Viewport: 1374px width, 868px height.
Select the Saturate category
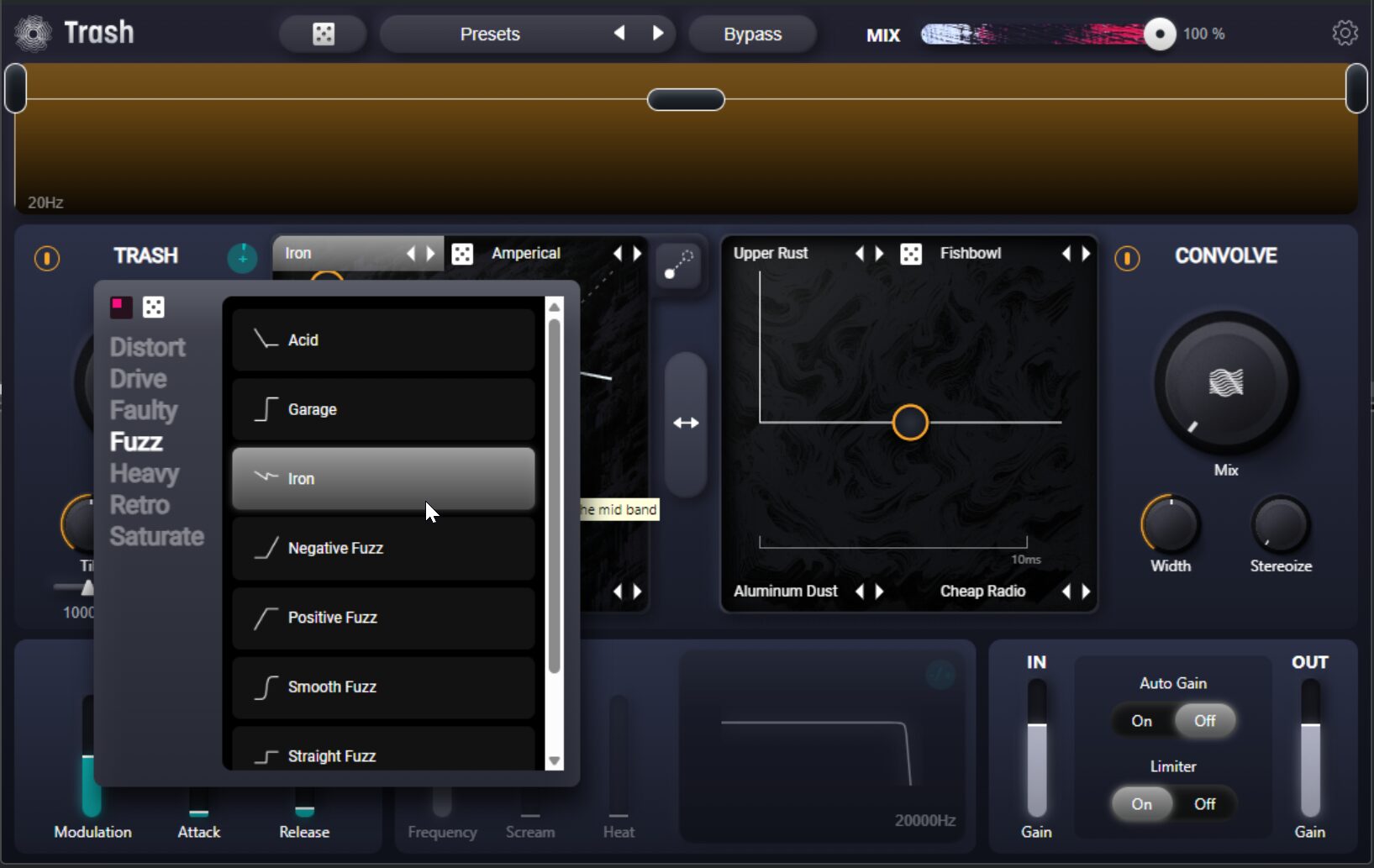pyautogui.click(x=157, y=536)
